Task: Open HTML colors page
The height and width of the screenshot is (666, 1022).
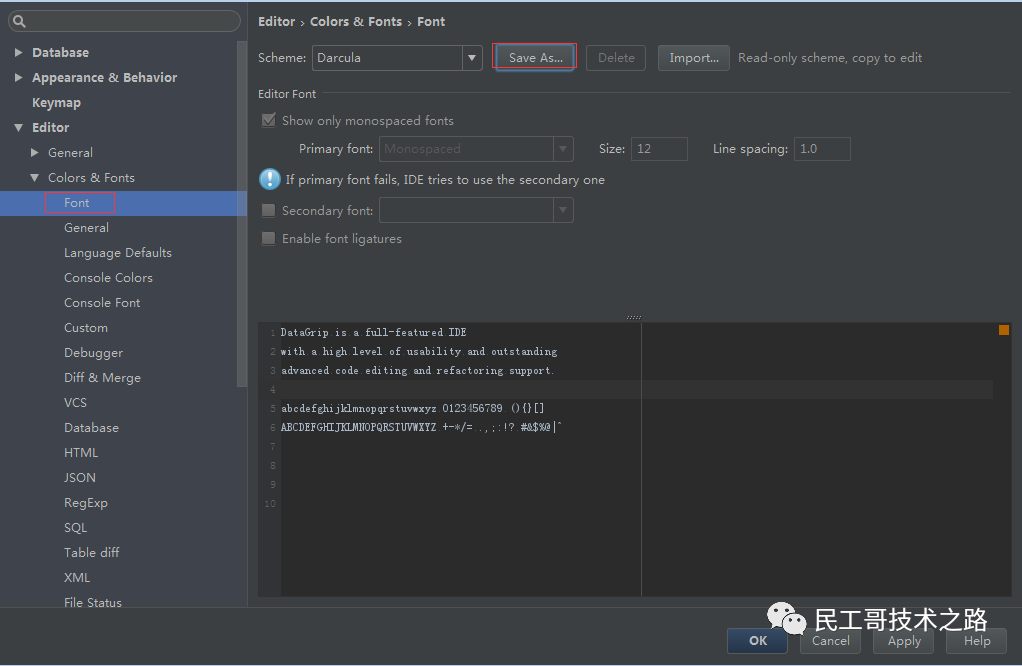Action: click(x=81, y=452)
